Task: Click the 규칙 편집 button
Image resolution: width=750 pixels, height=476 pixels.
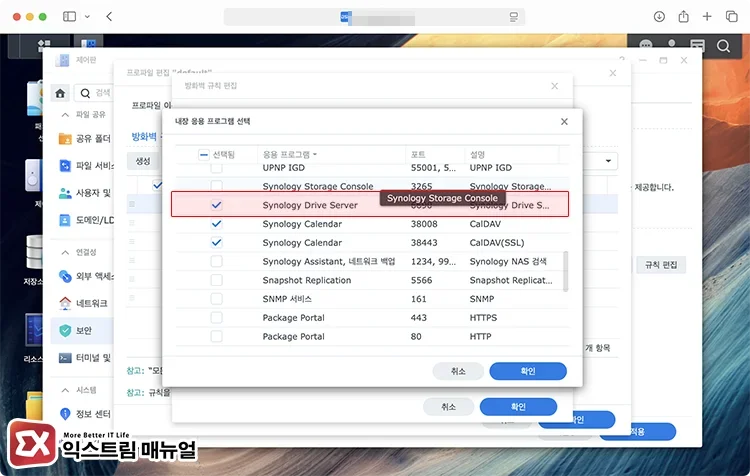Action: click(x=662, y=265)
